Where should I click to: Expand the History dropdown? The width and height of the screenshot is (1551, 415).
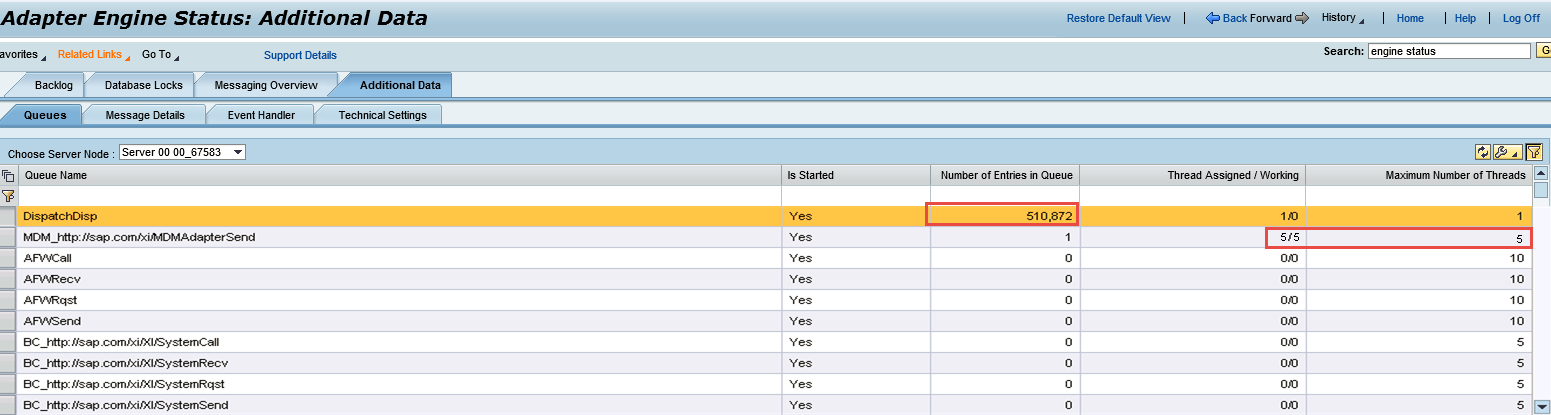coord(1342,18)
